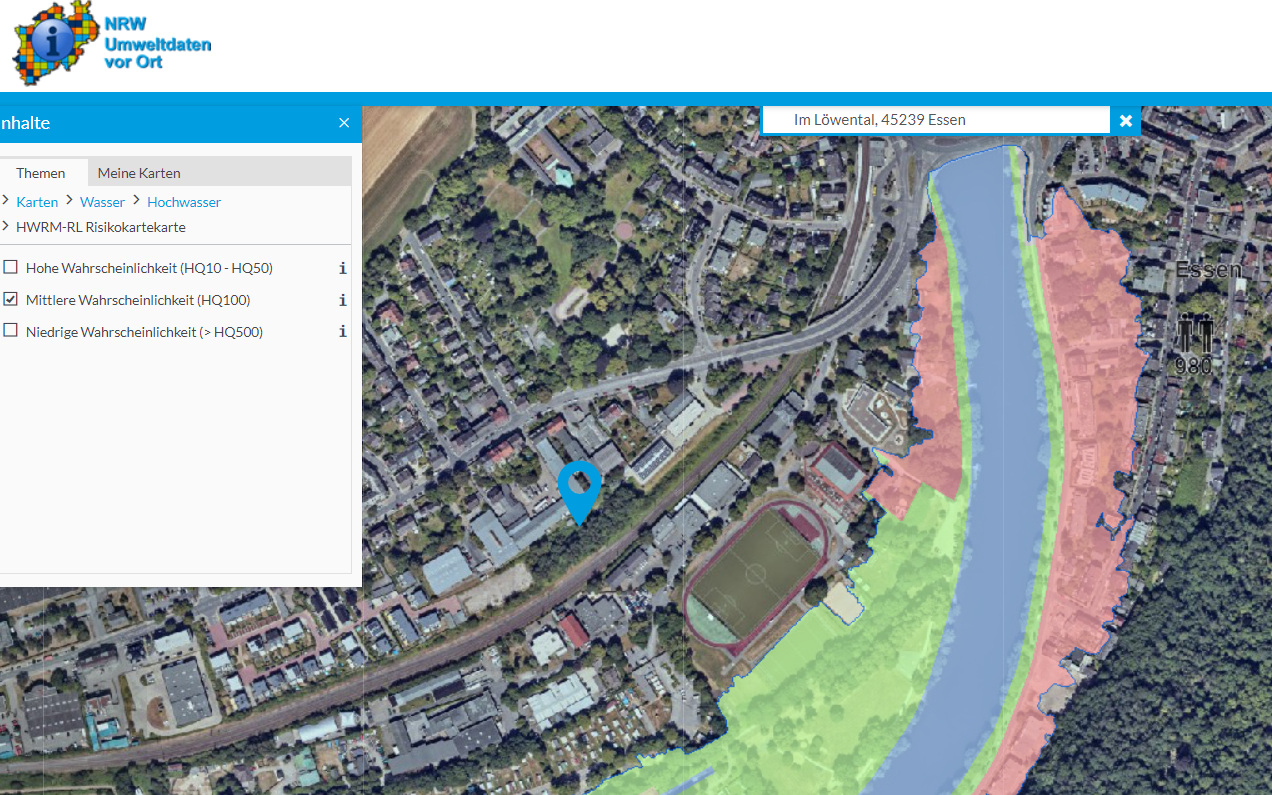Show info for Niedrige Wahrscheinlichkeit layer

click(x=342, y=332)
